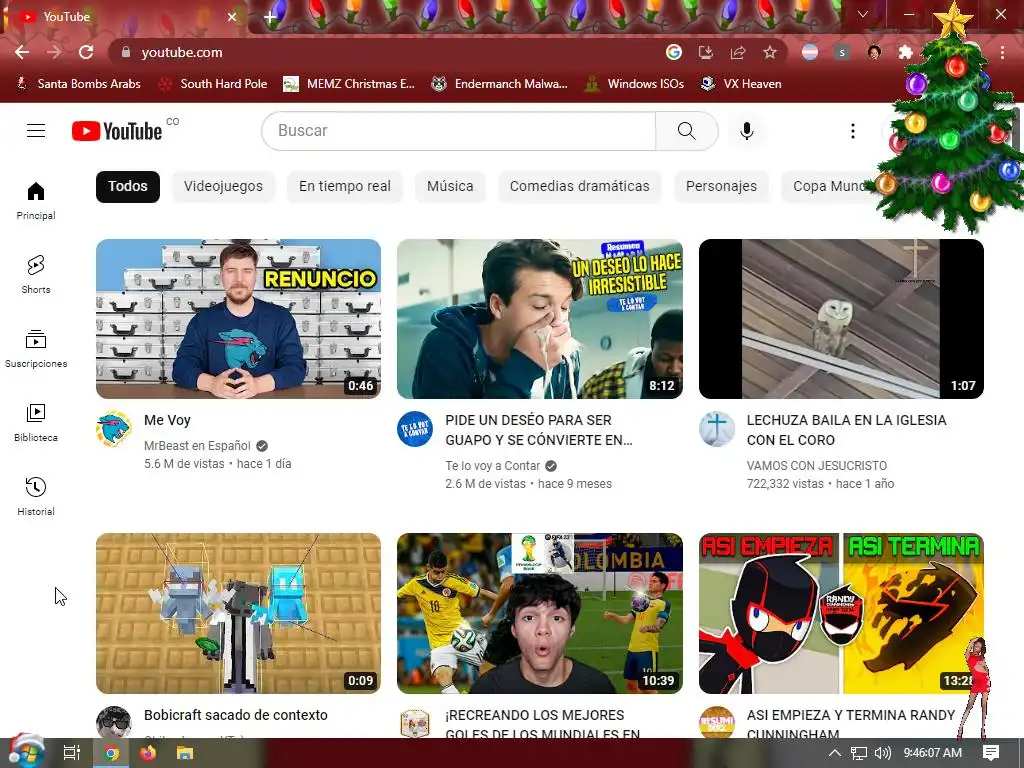Open the Windows ISOs bookmark
Screen dimensions: 1024x768
(635, 84)
